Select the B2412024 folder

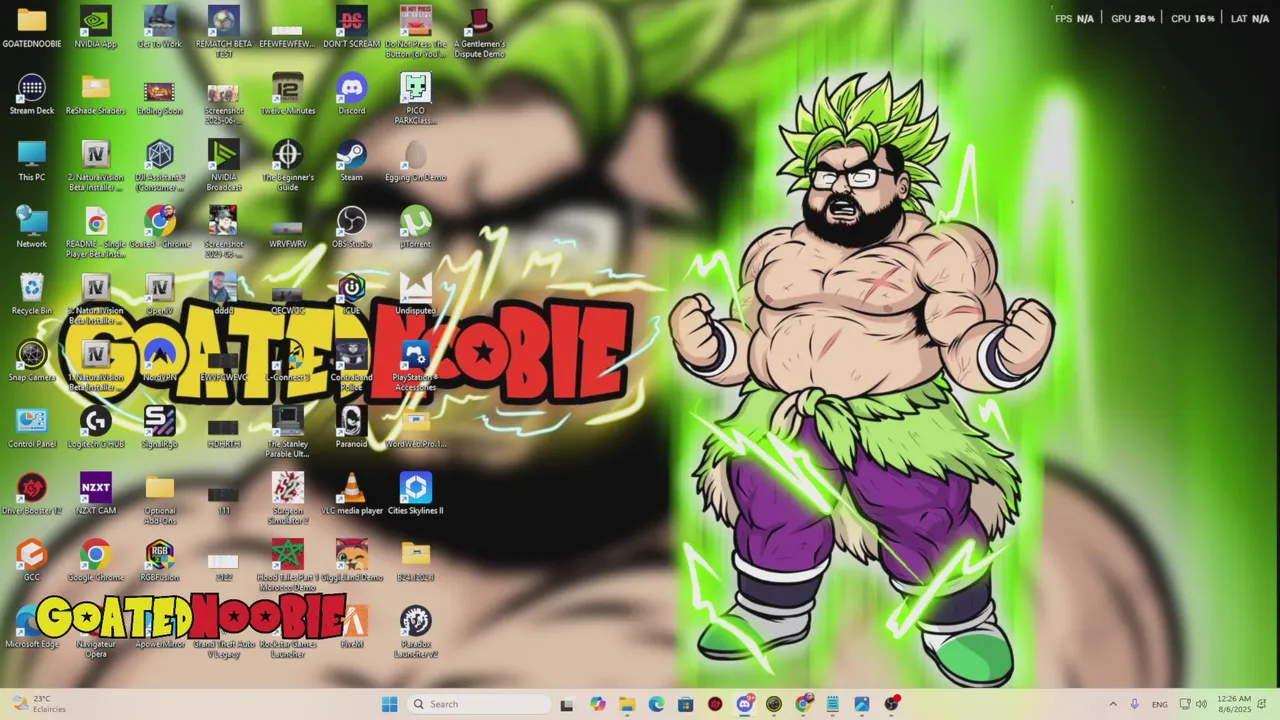[x=416, y=561]
